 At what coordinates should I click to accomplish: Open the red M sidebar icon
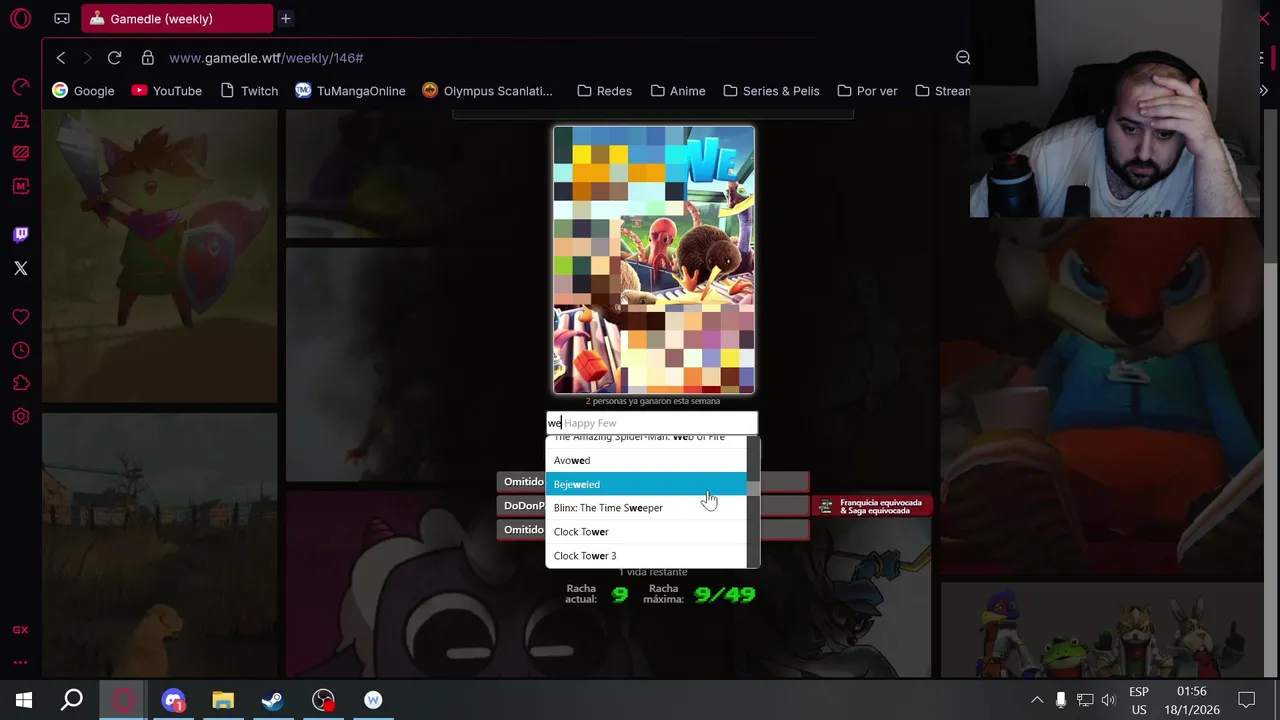20,186
